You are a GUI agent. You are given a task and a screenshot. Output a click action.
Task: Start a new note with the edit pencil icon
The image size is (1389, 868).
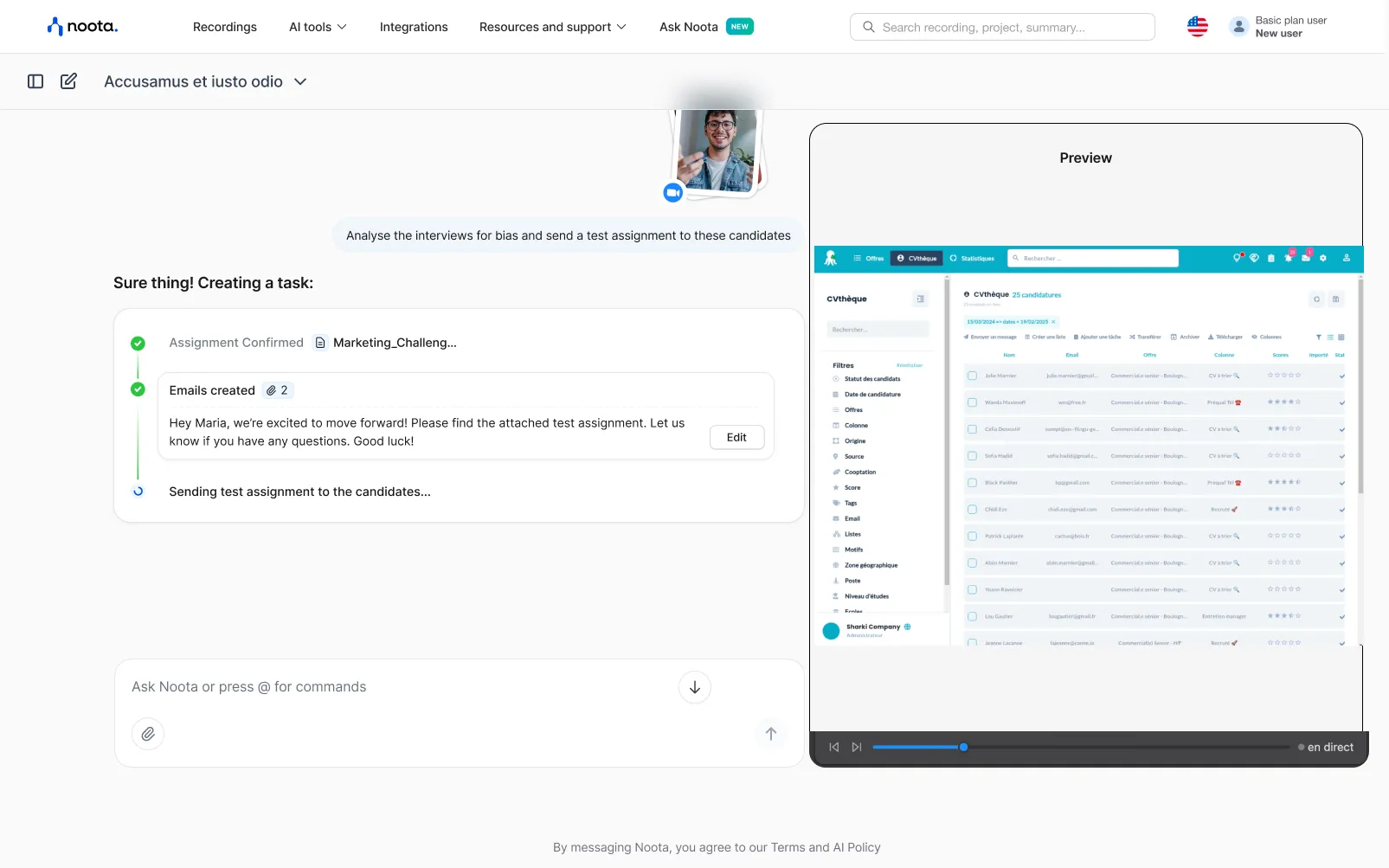click(68, 80)
